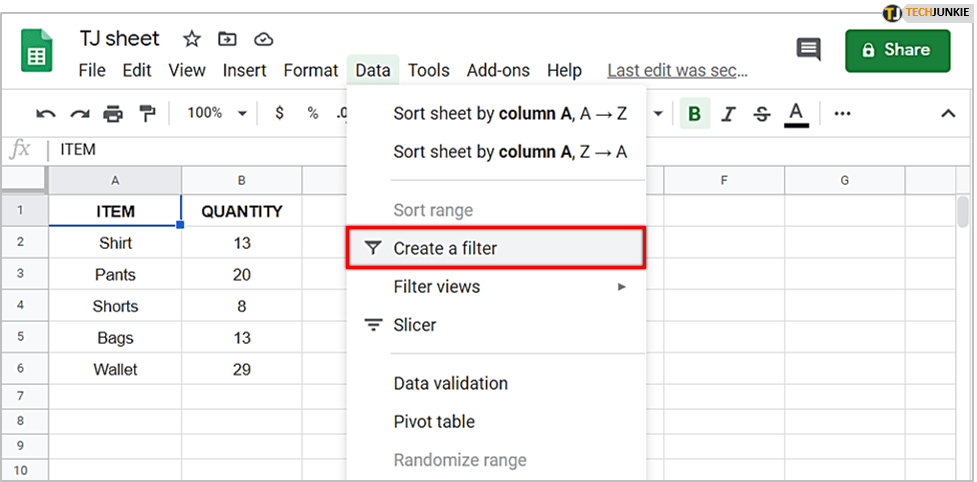
Task: Select the paint format tool
Action: pos(147,114)
